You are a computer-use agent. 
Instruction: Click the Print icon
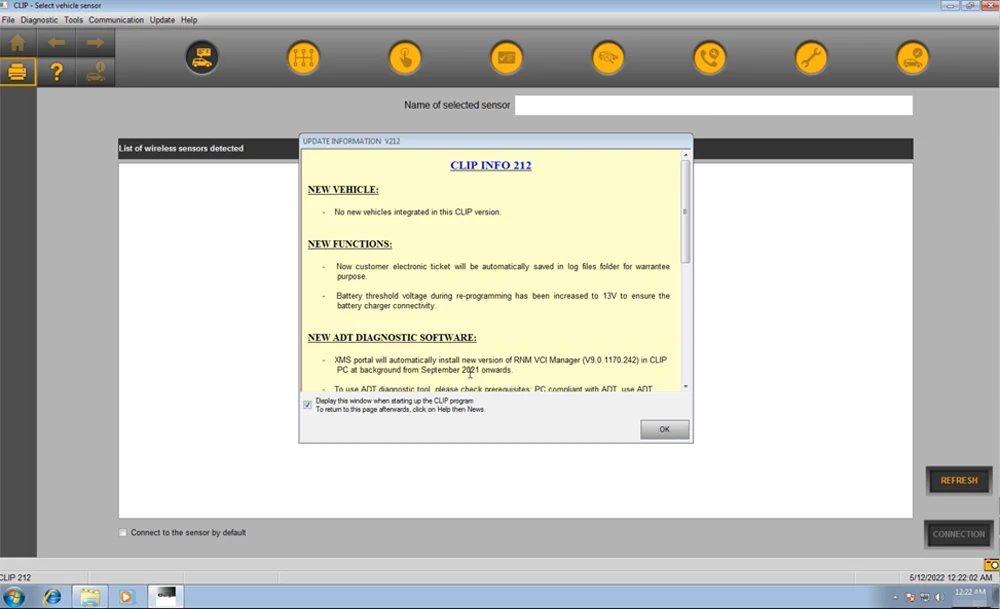(18, 71)
